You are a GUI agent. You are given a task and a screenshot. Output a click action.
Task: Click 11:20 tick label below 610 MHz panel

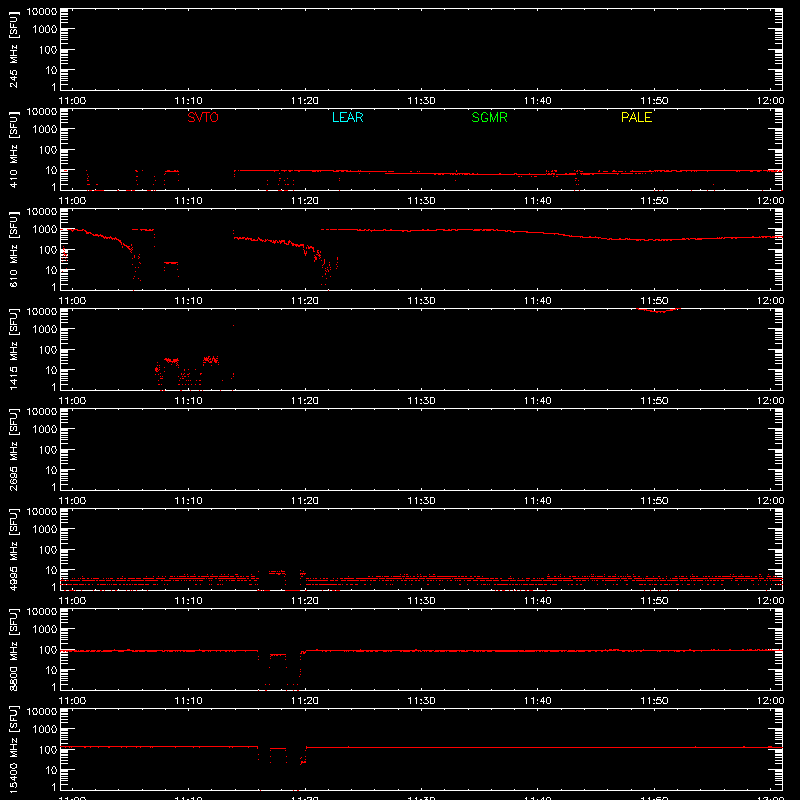pyautogui.click(x=305, y=301)
